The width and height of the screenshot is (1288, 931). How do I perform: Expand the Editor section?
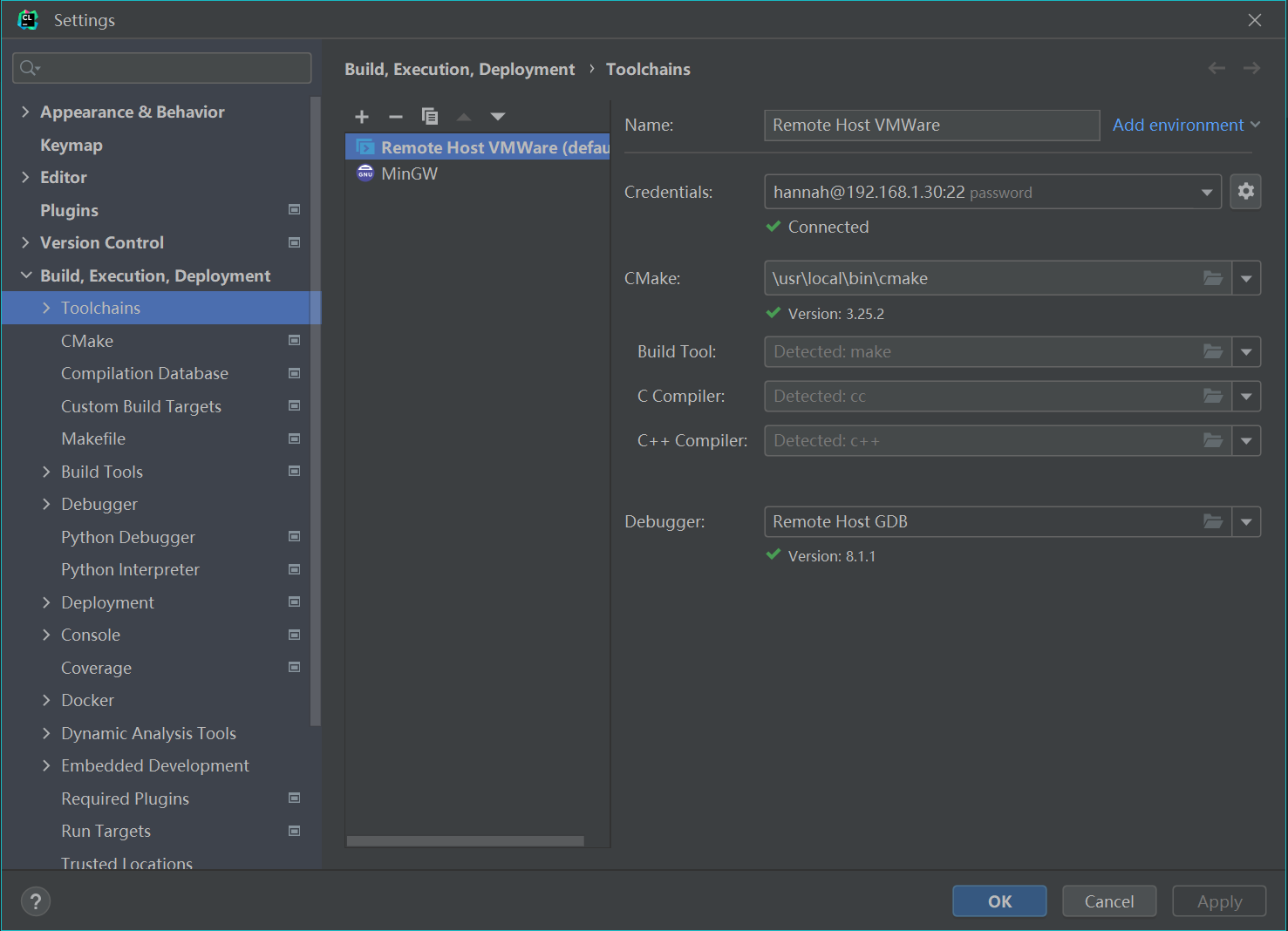click(x=25, y=177)
